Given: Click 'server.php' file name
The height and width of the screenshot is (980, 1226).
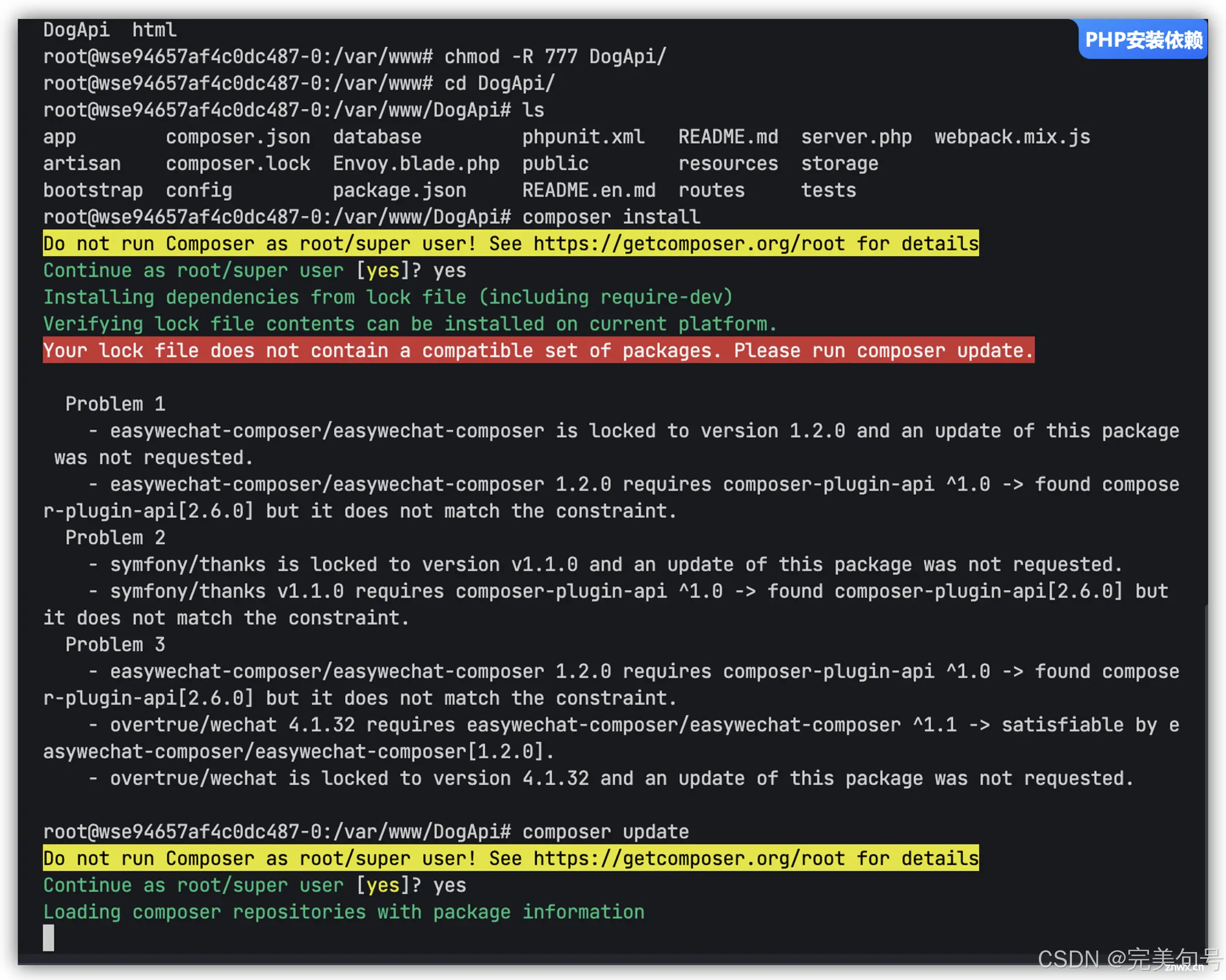Looking at the screenshot, I should point(856,137).
